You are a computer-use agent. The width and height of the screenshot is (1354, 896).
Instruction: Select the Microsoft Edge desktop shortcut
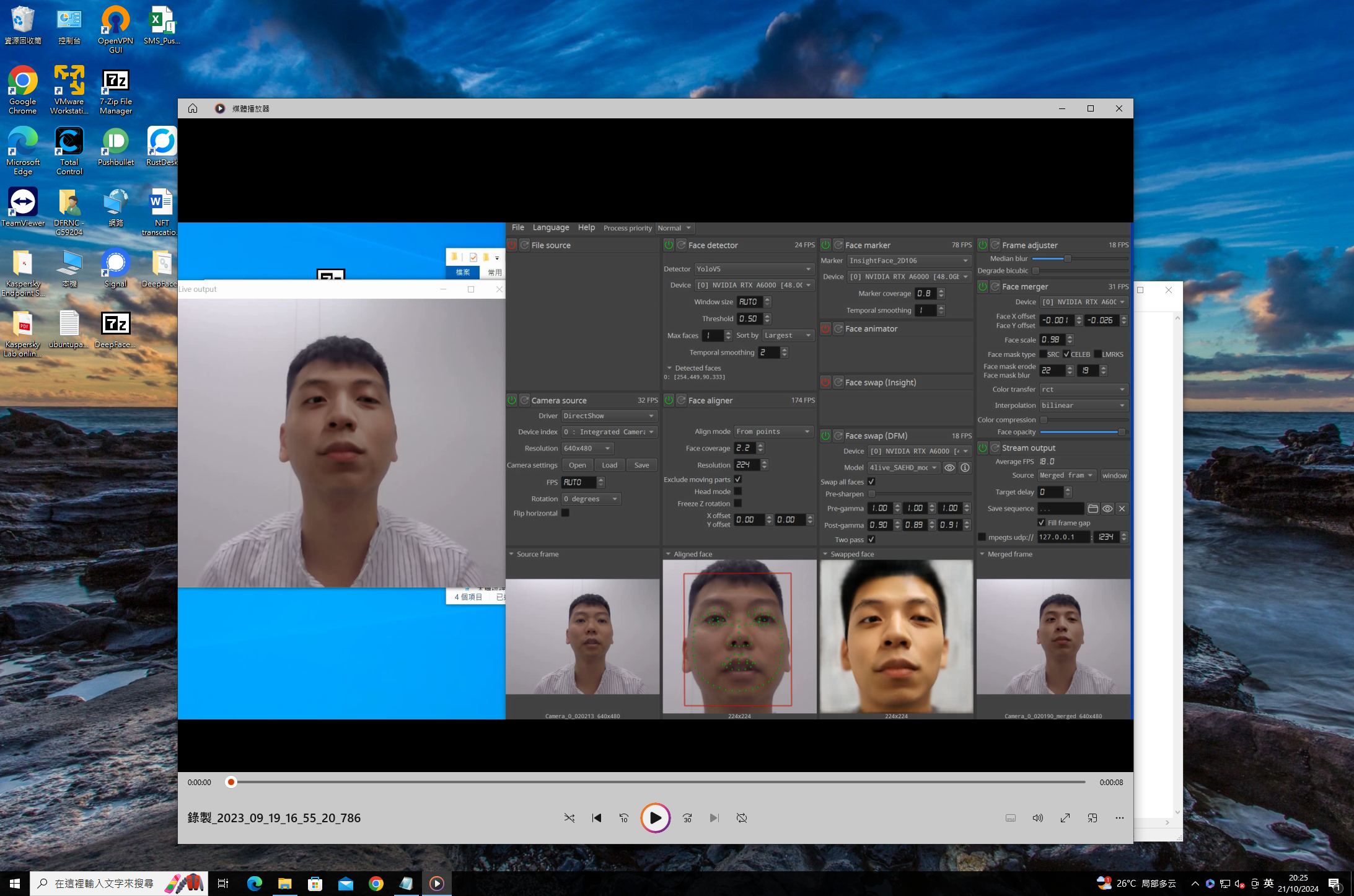point(23,151)
